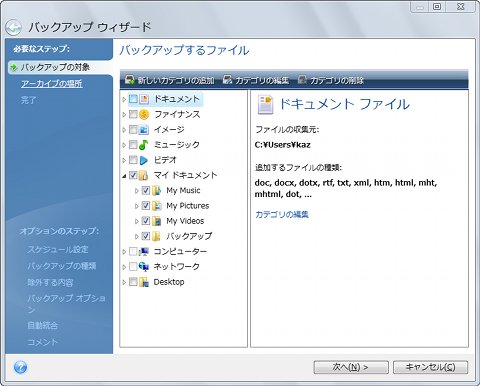
Task: Go to the アーカイブの場所 step
Action: click(52, 84)
